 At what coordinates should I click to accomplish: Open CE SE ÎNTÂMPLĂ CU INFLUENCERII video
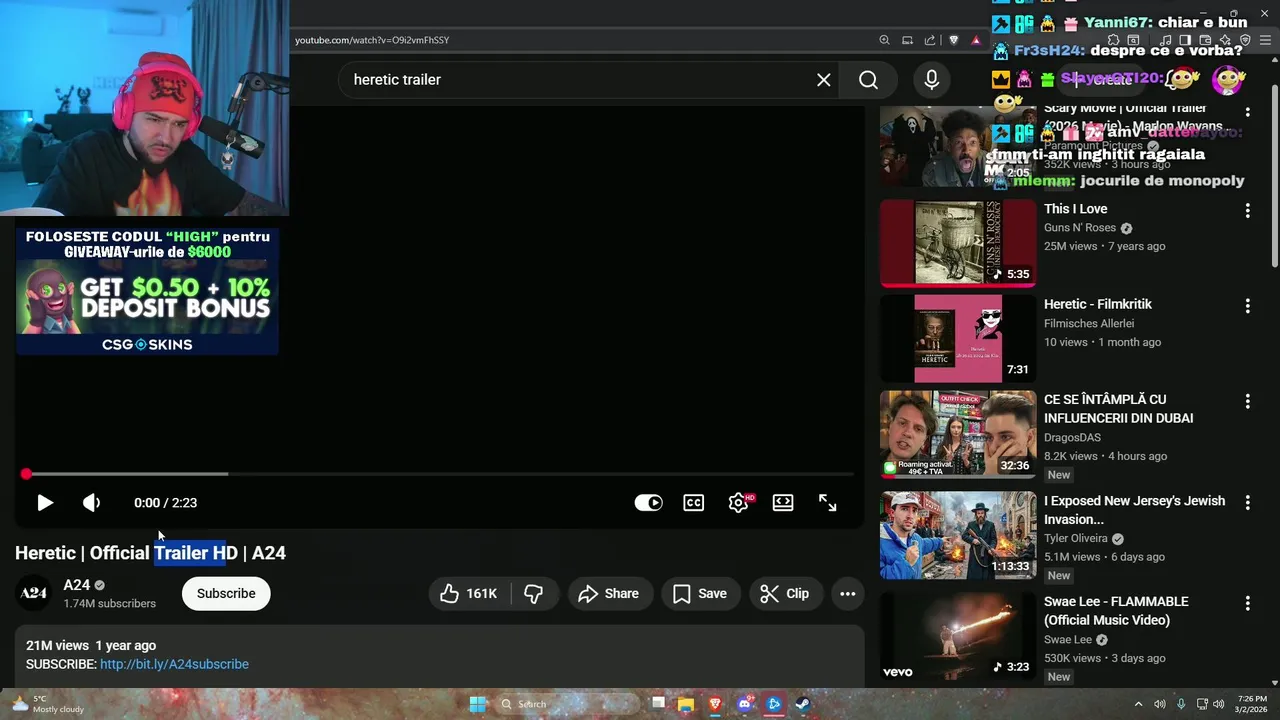(1118, 409)
